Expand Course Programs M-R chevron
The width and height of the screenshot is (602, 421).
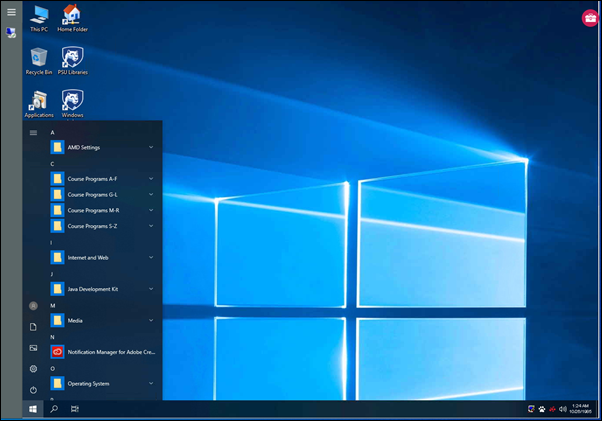(x=151, y=210)
